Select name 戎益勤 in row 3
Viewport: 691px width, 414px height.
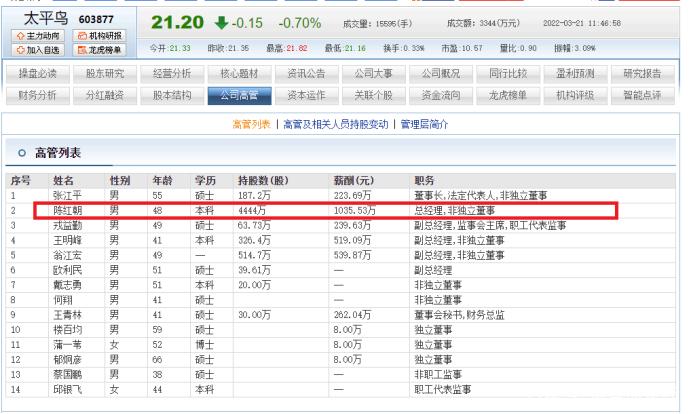(67, 225)
